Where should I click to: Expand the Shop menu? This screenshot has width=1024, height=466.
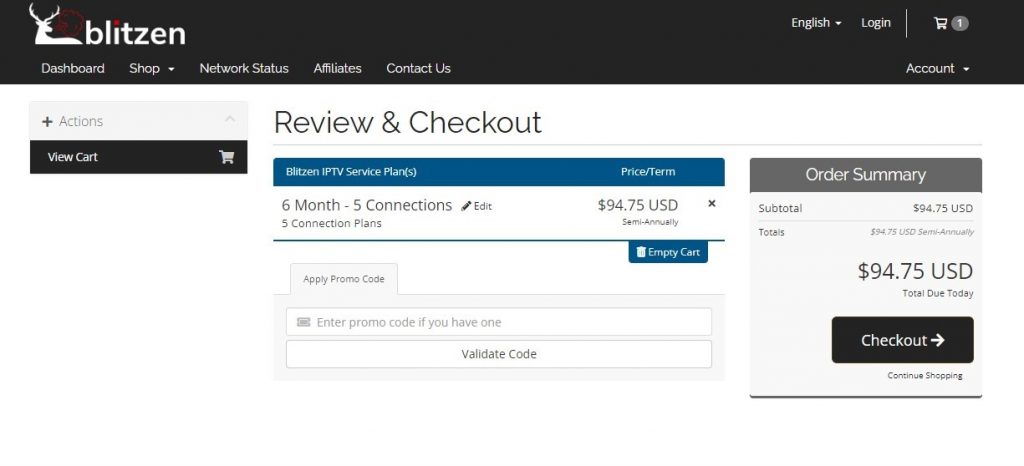152,69
